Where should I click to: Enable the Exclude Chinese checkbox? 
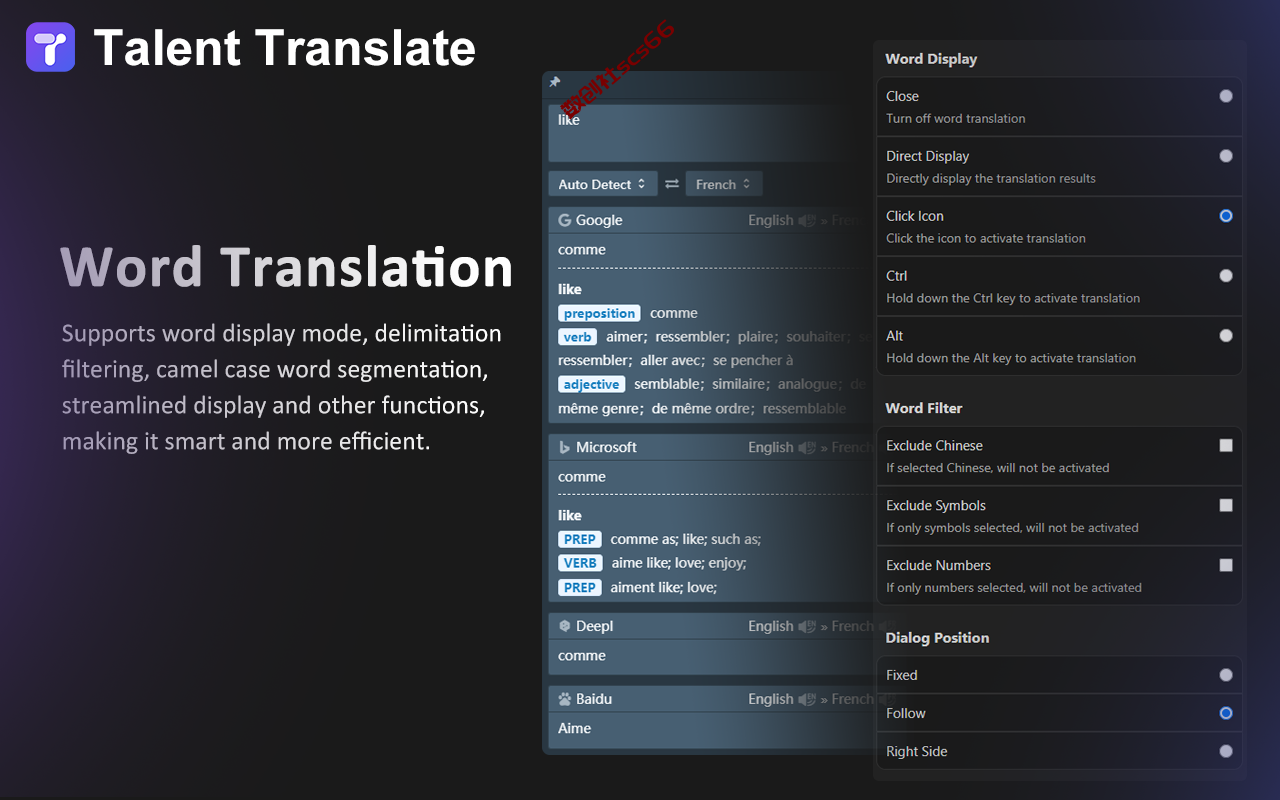1226,446
